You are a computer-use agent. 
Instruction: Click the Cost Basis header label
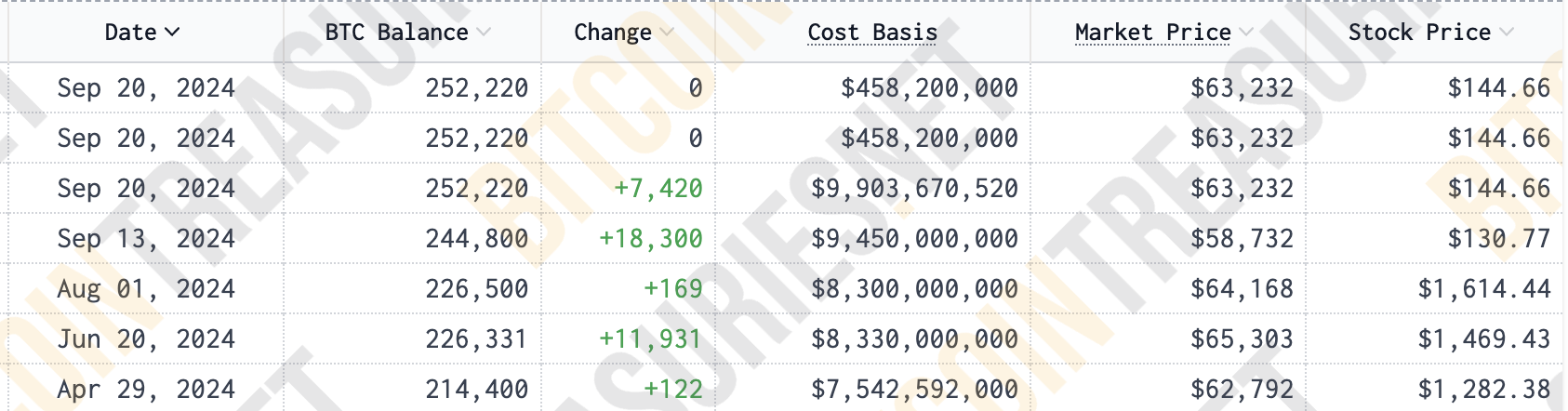click(872, 33)
